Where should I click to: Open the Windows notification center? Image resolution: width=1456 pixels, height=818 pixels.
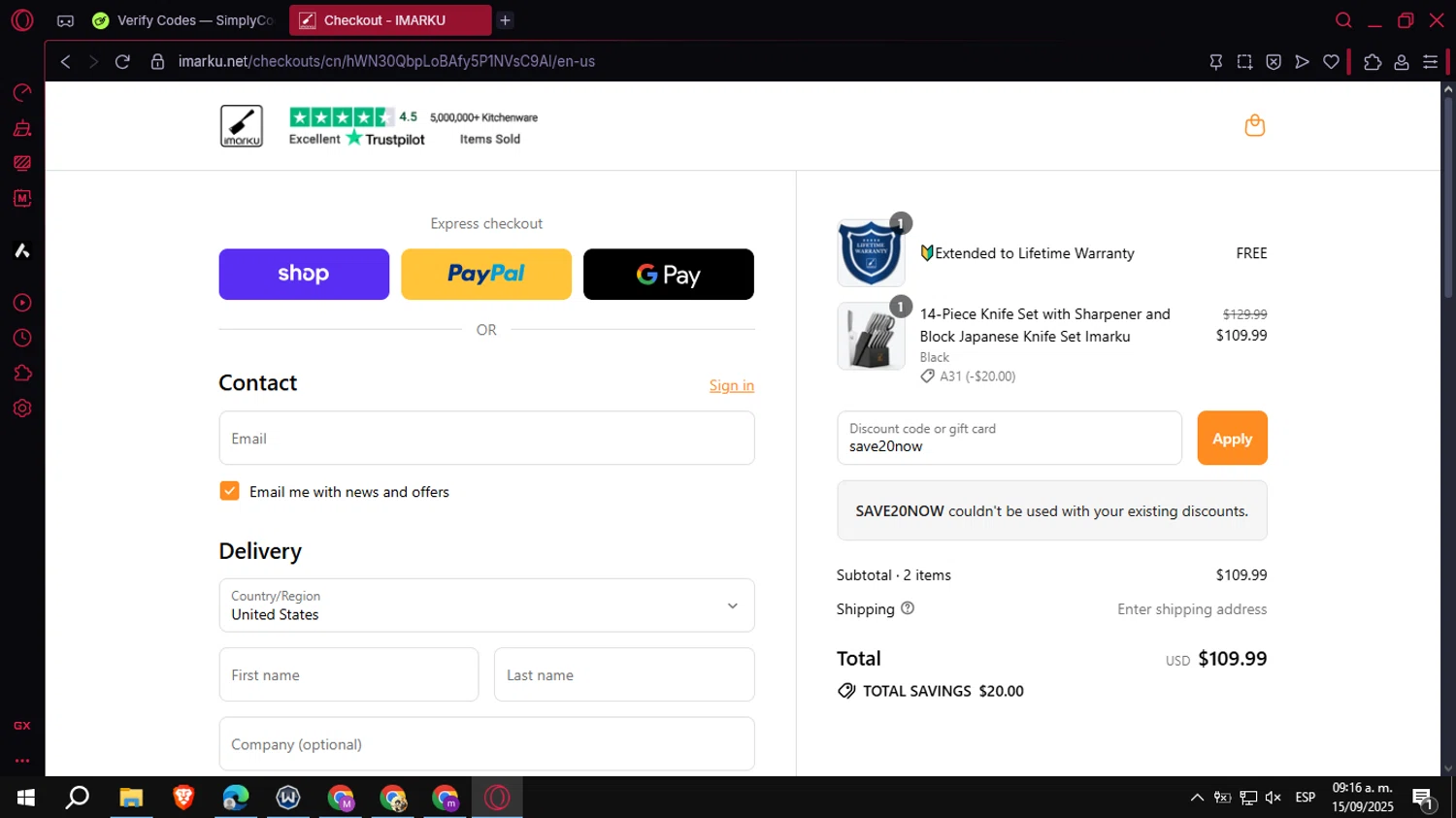[1423, 800]
